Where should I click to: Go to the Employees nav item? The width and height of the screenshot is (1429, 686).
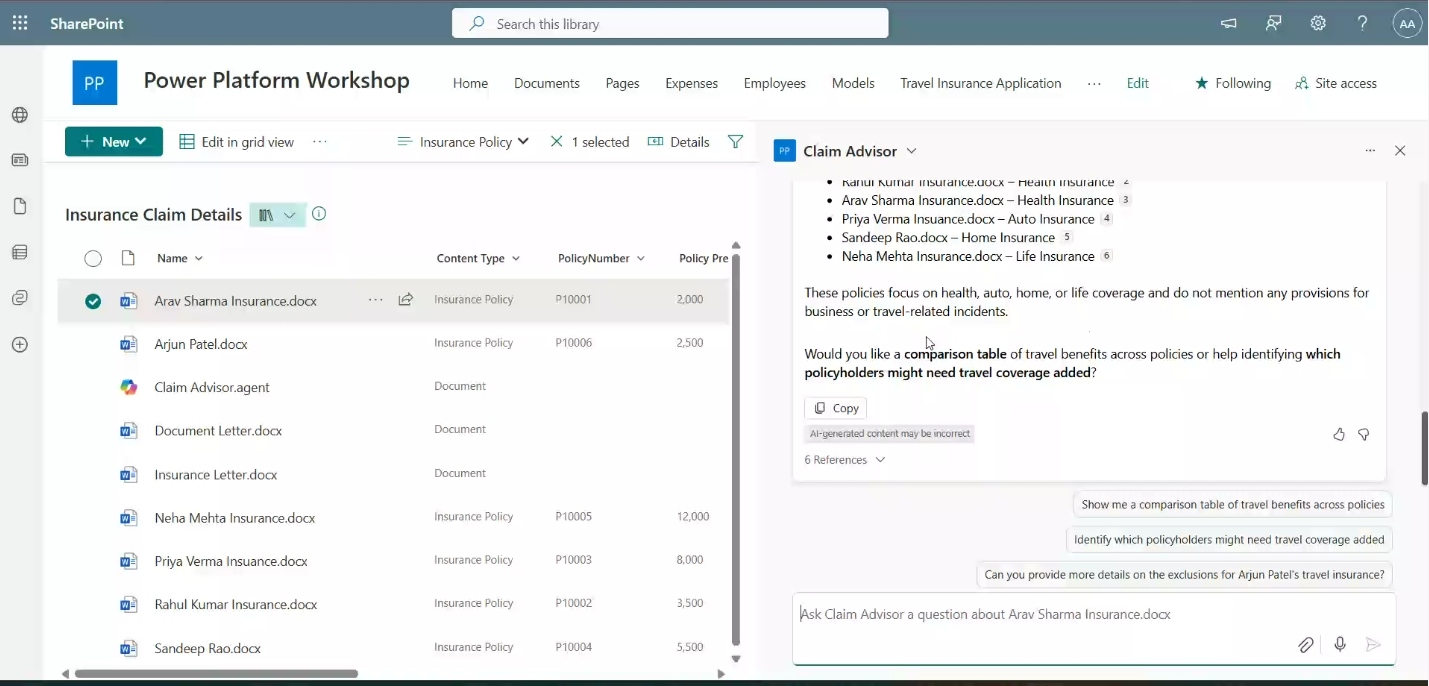(775, 83)
